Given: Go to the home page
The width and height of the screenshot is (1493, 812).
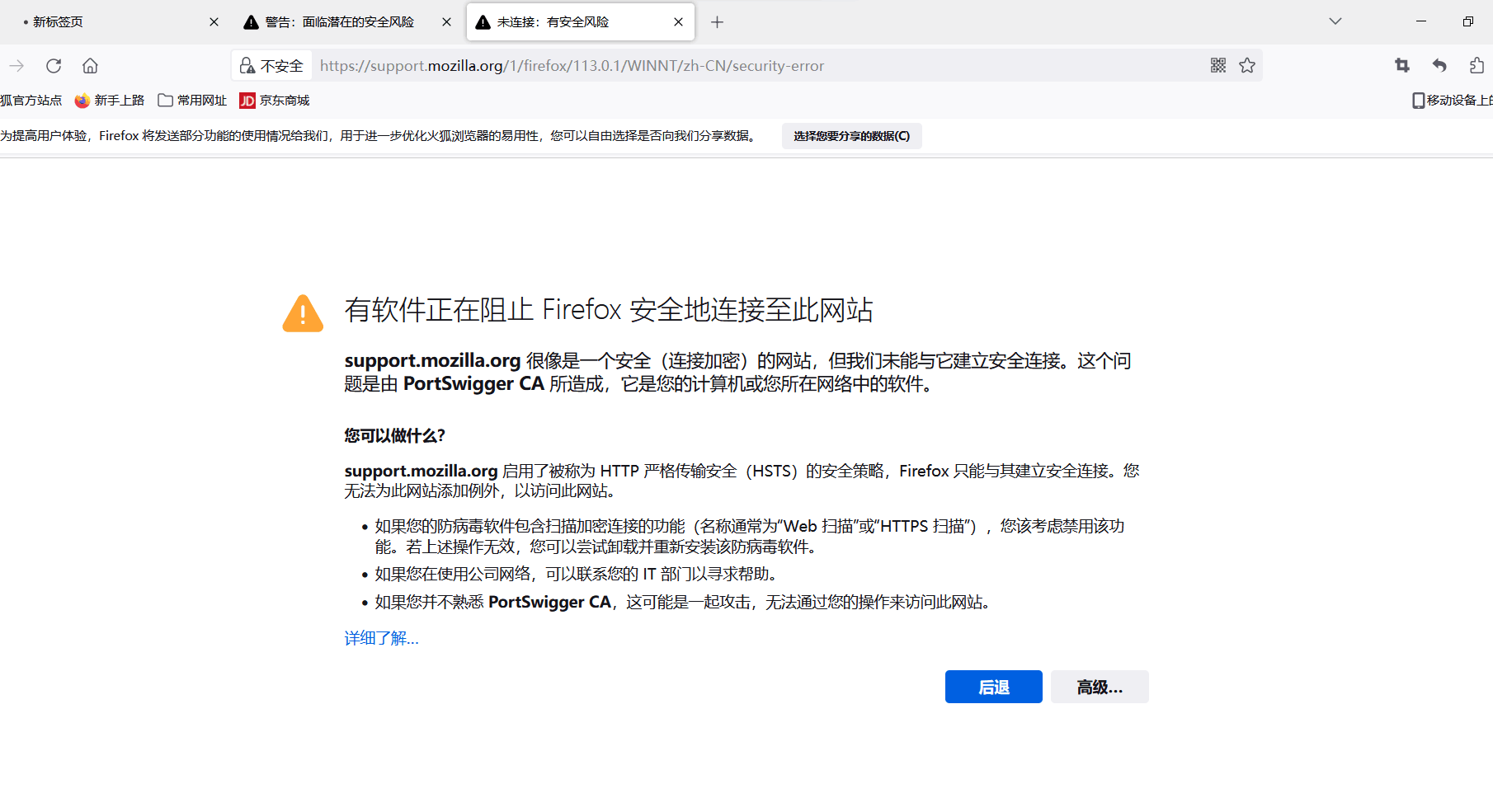Looking at the screenshot, I should pyautogui.click(x=90, y=66).
